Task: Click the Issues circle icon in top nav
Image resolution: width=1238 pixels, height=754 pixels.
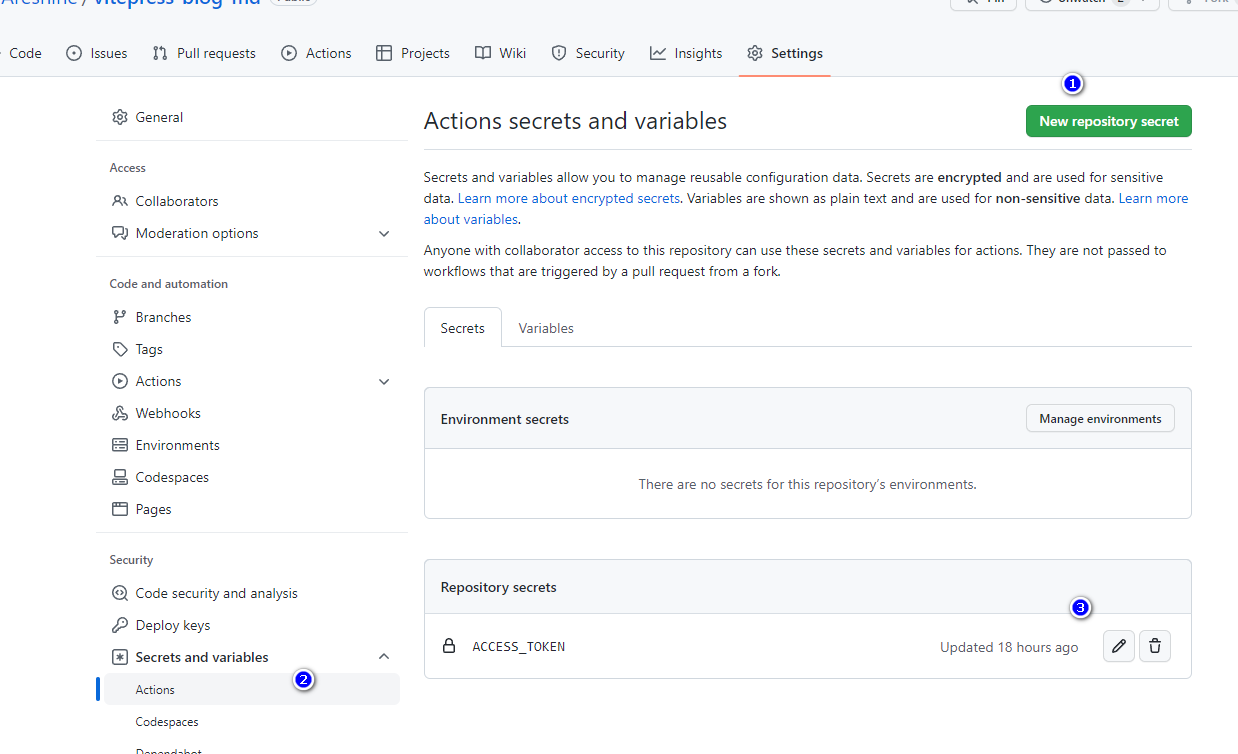Action: [74, 53]
